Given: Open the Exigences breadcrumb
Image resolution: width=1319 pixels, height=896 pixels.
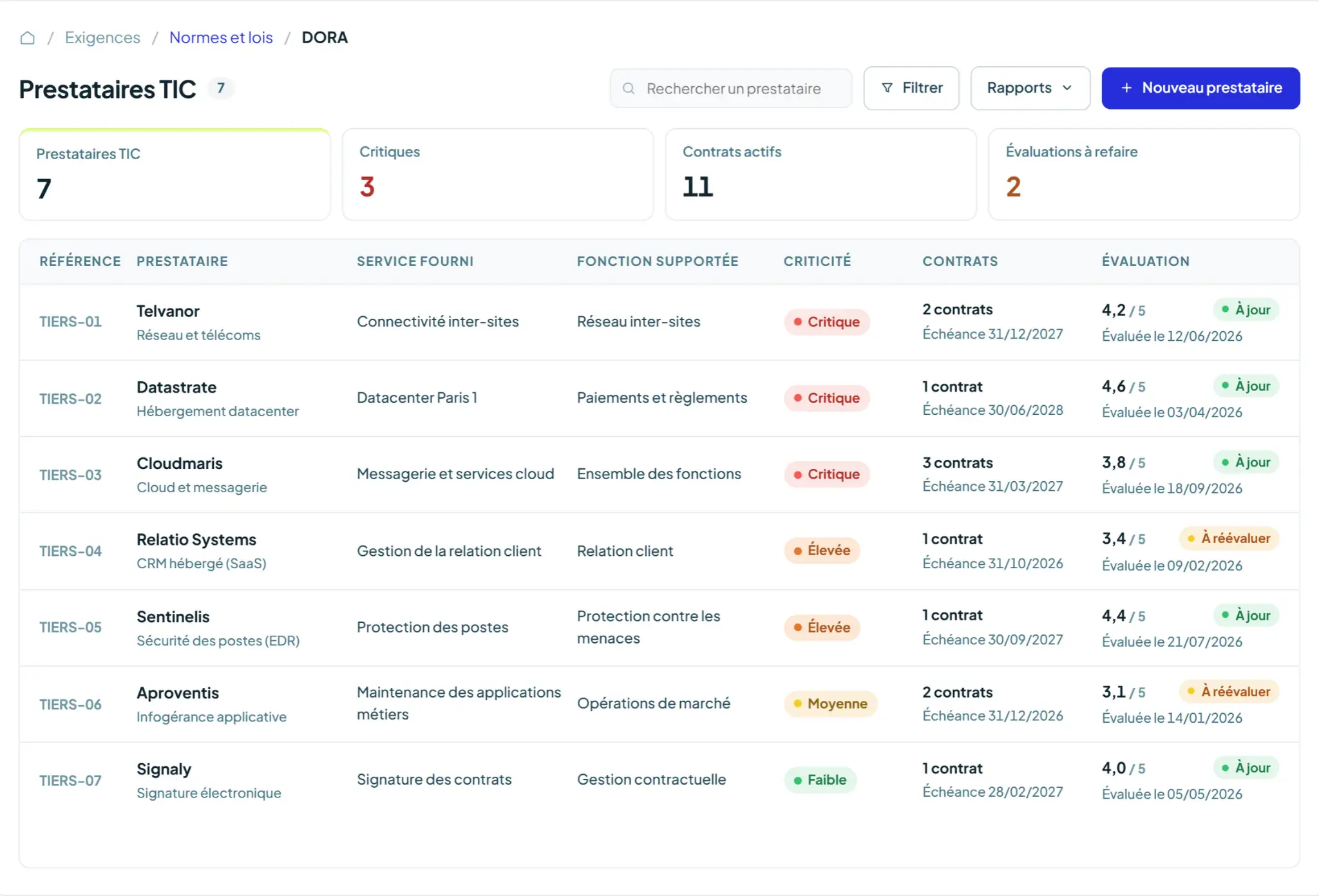Looking at the screenshot, I should (x=102, y=37).
